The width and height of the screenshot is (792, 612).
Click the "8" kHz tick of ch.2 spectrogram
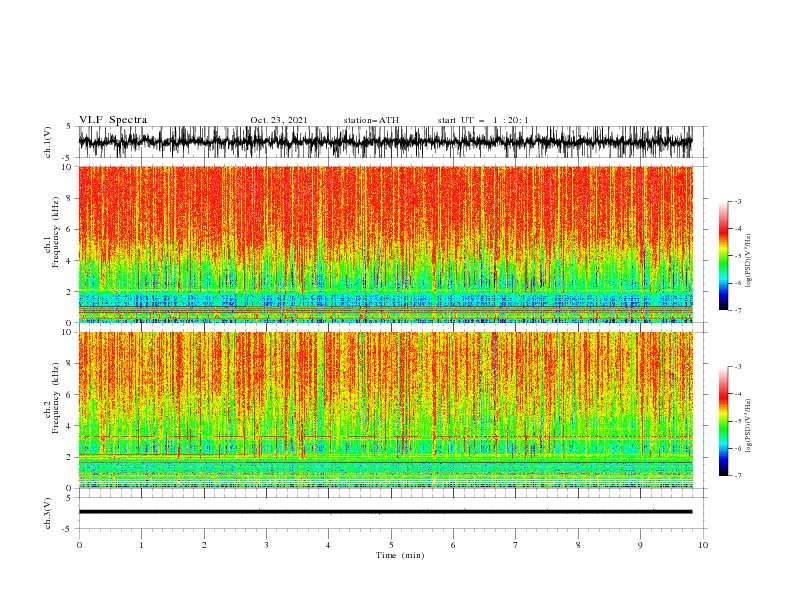(71, 364)
